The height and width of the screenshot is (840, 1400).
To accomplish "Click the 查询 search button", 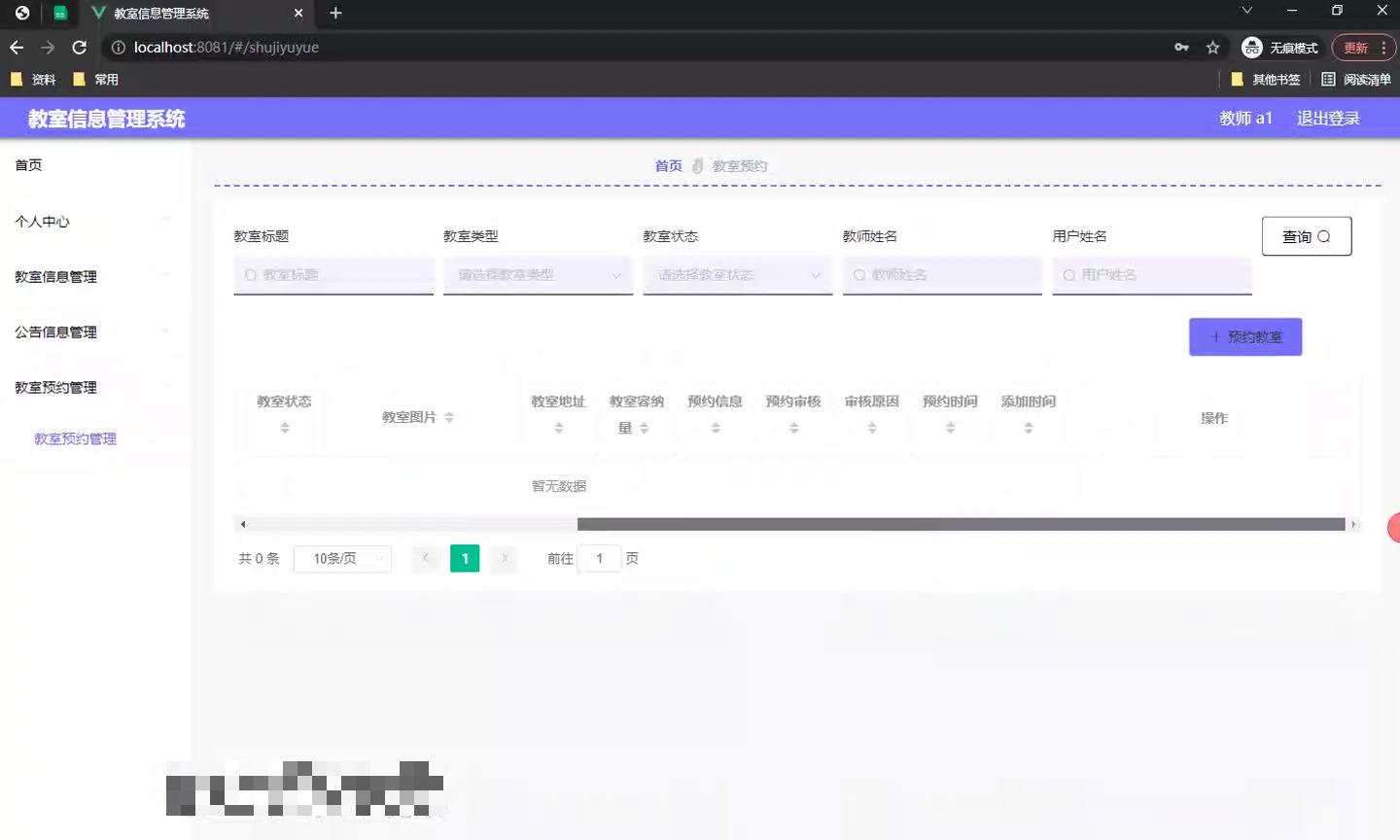I will pos(1307,236).
